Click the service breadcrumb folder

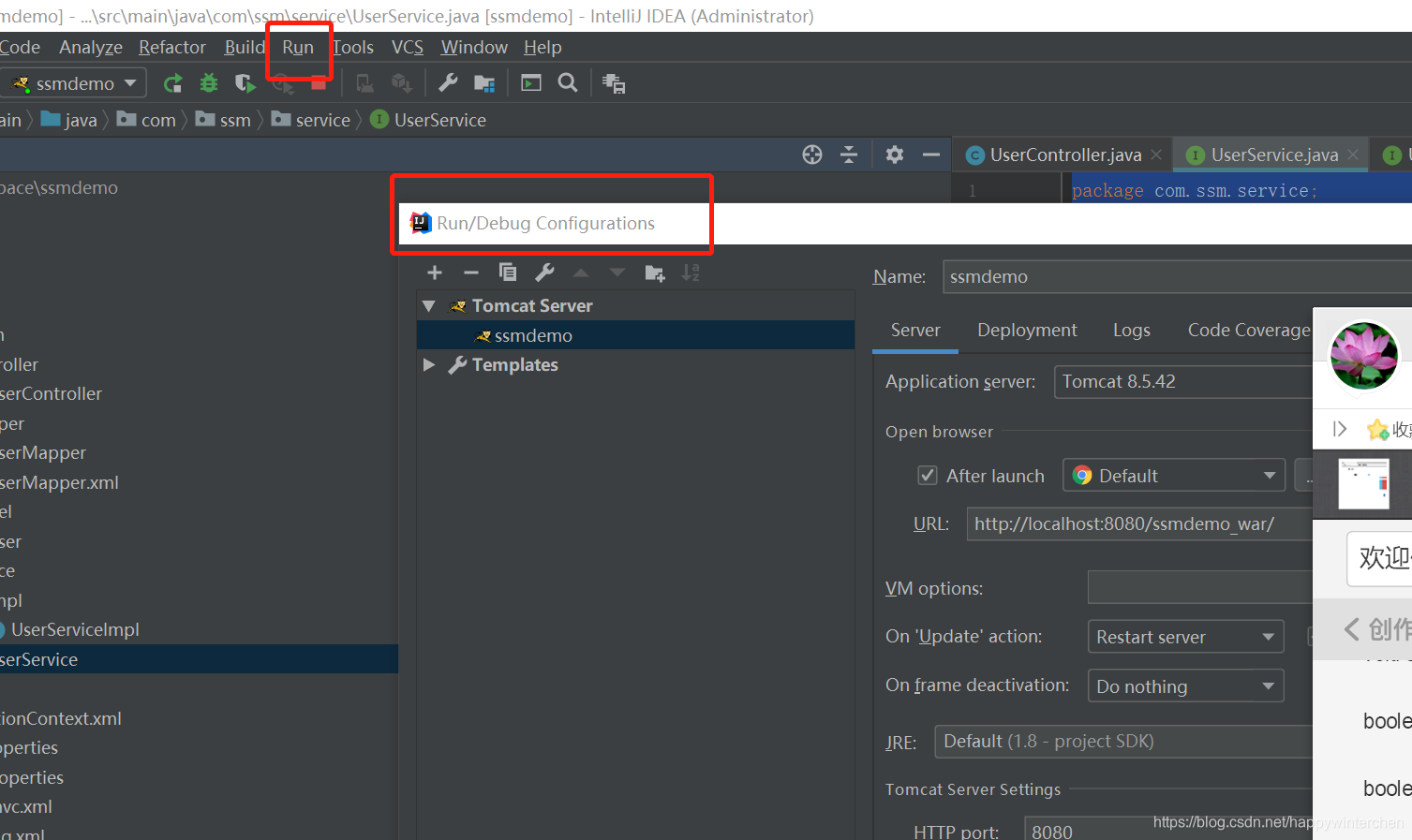311,120
